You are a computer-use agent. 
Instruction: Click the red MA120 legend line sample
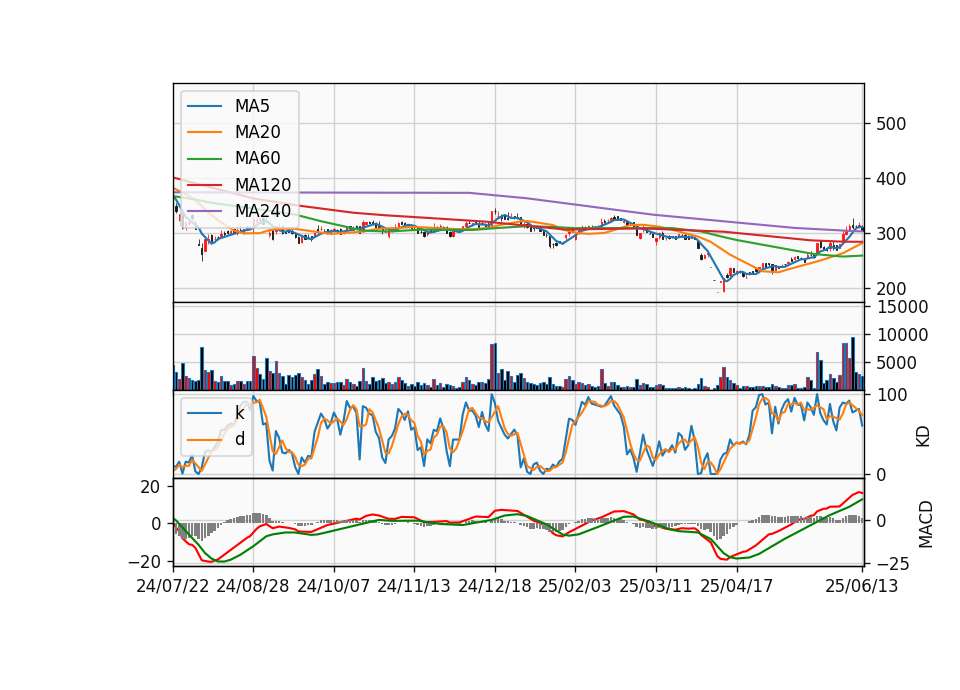[204, 185]
